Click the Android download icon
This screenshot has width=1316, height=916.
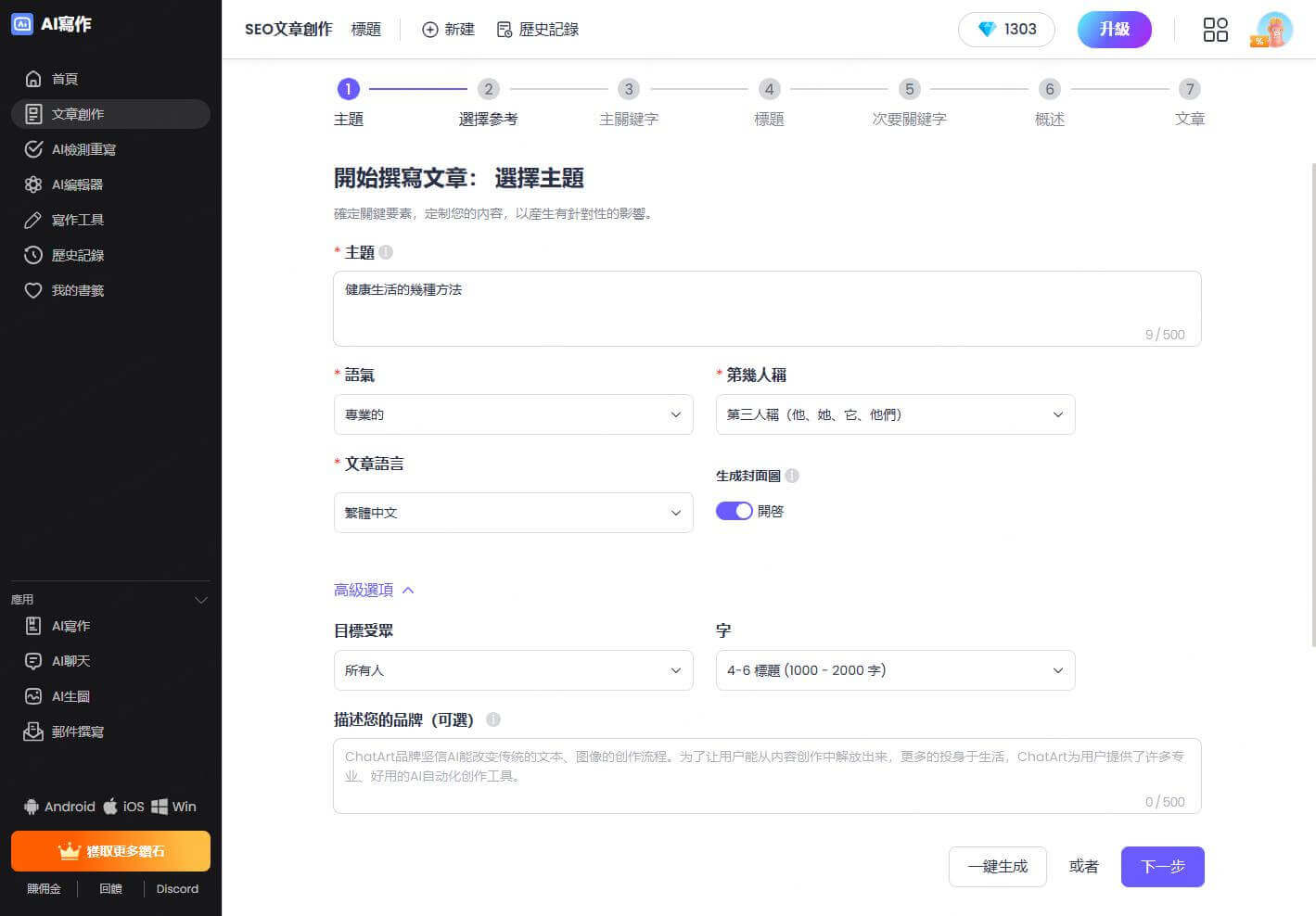32,807
